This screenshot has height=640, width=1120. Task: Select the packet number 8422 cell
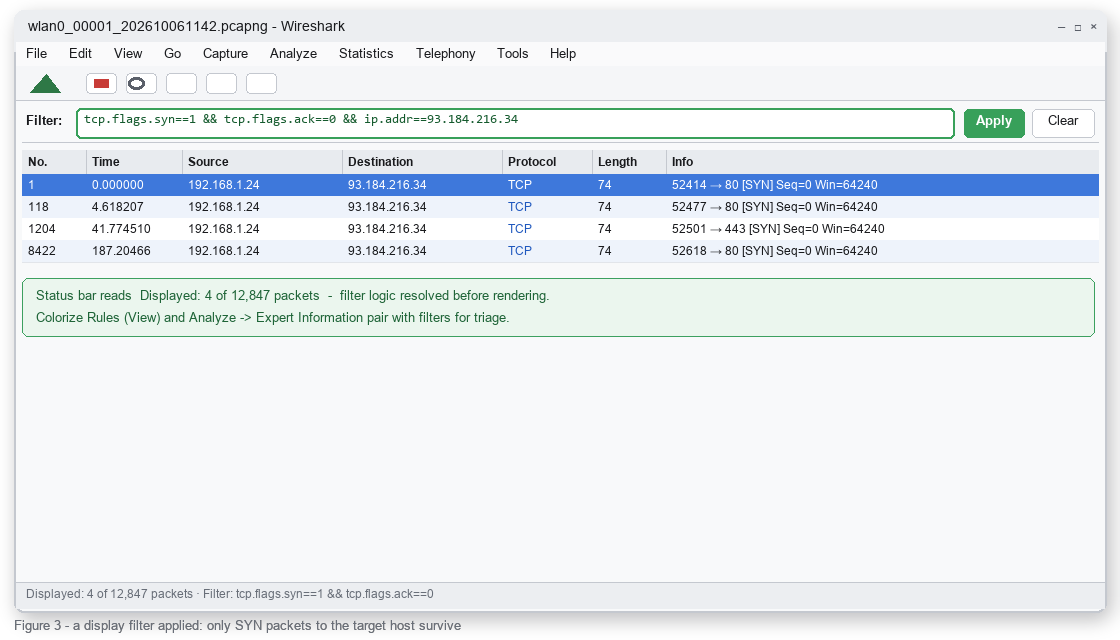click(x=42, y=251)
